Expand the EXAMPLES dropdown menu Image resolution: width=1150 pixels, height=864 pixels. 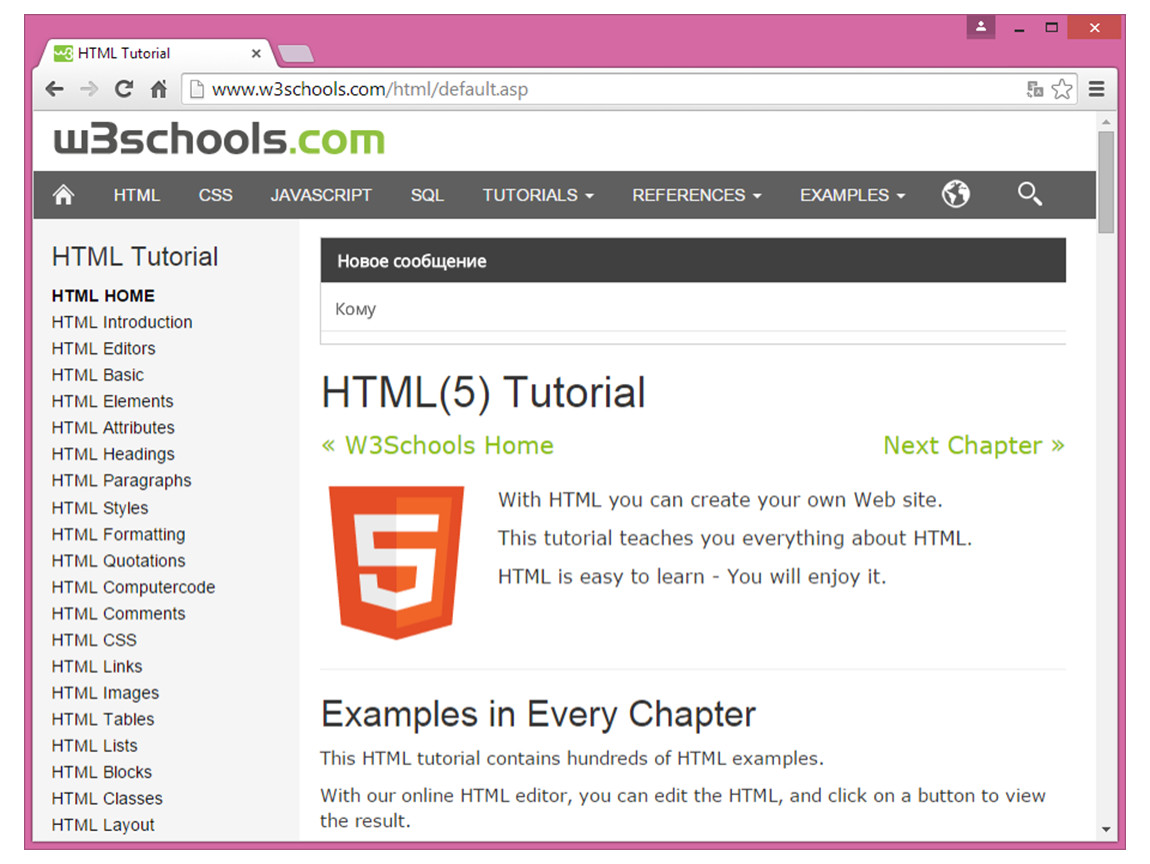click(852, 195)
